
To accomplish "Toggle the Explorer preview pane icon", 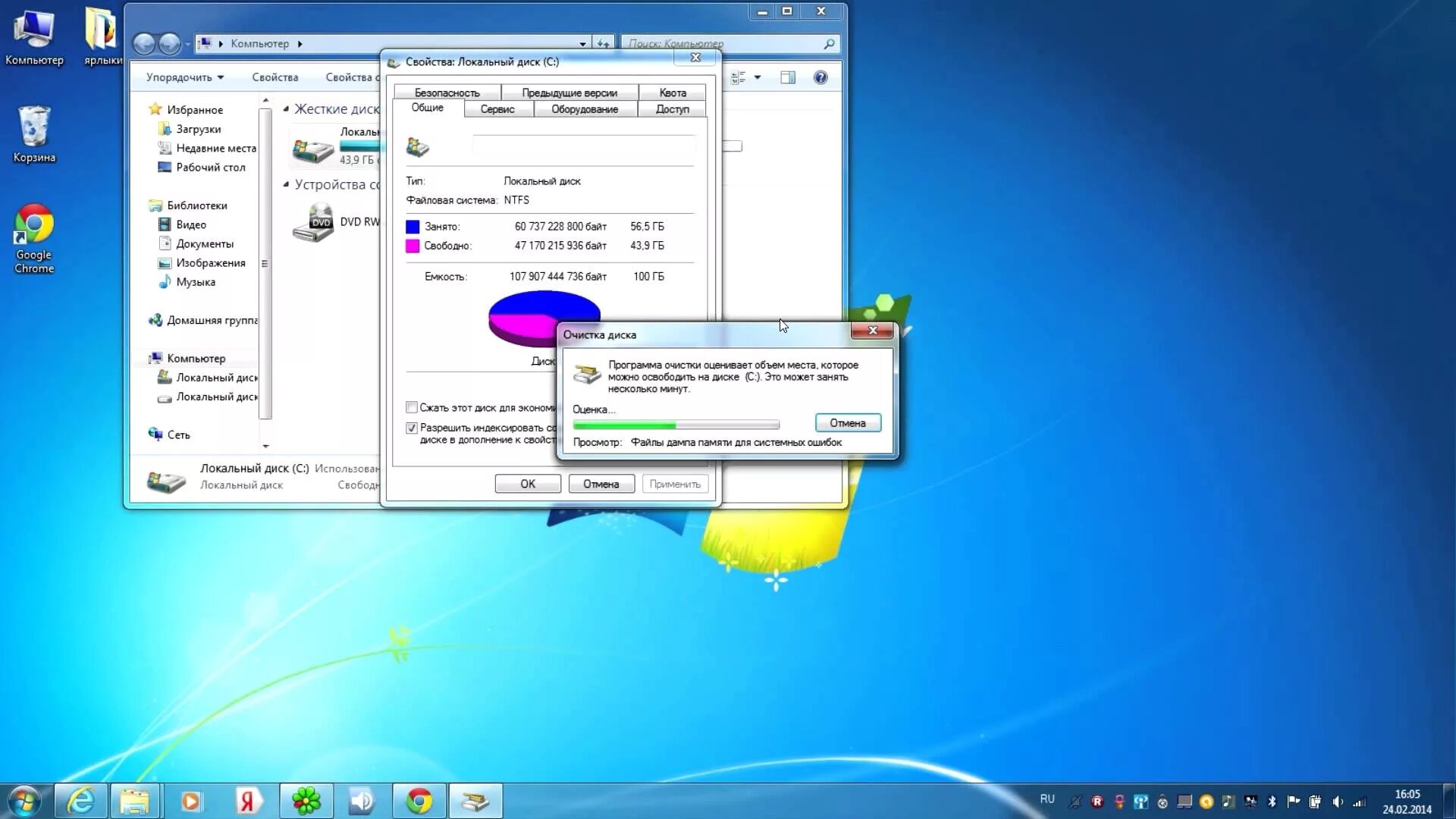I will coord(788,77).
